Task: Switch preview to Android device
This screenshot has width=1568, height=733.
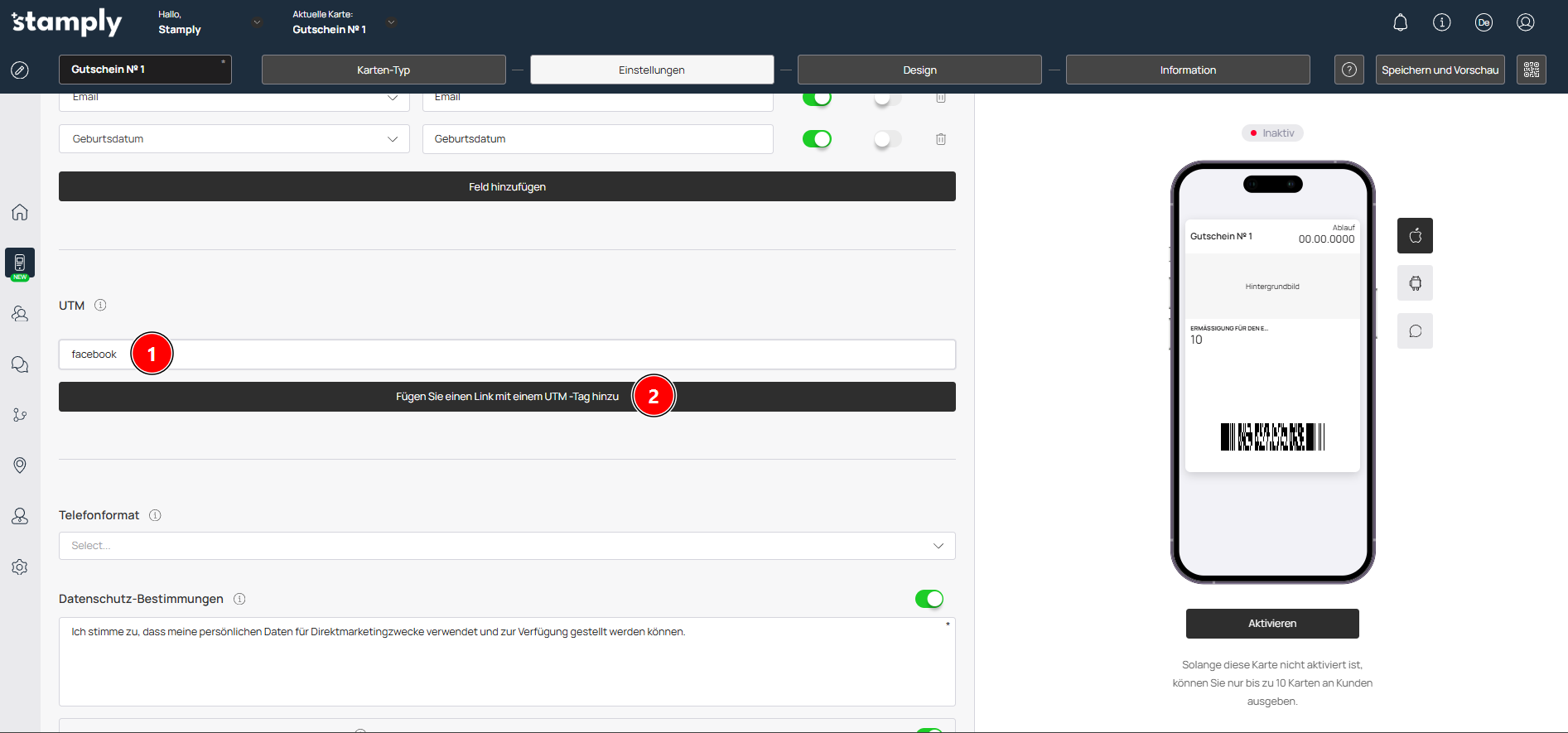Action: click(1415, 283)
